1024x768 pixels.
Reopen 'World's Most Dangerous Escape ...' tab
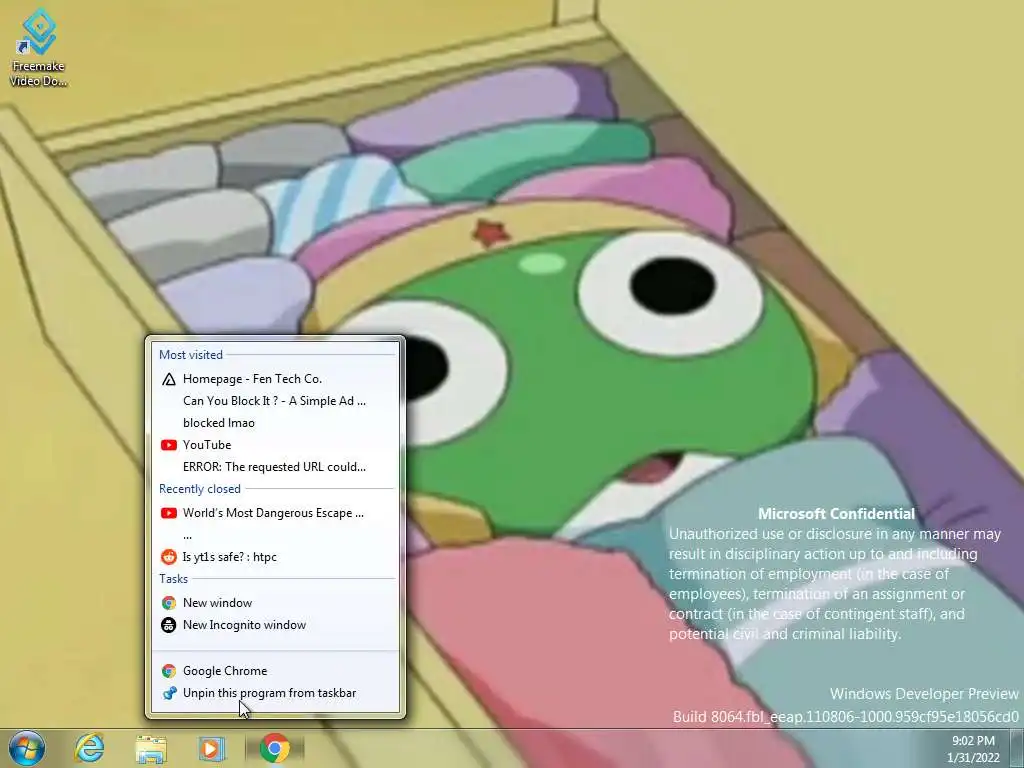pyautogui.click(x=275, y=513)
